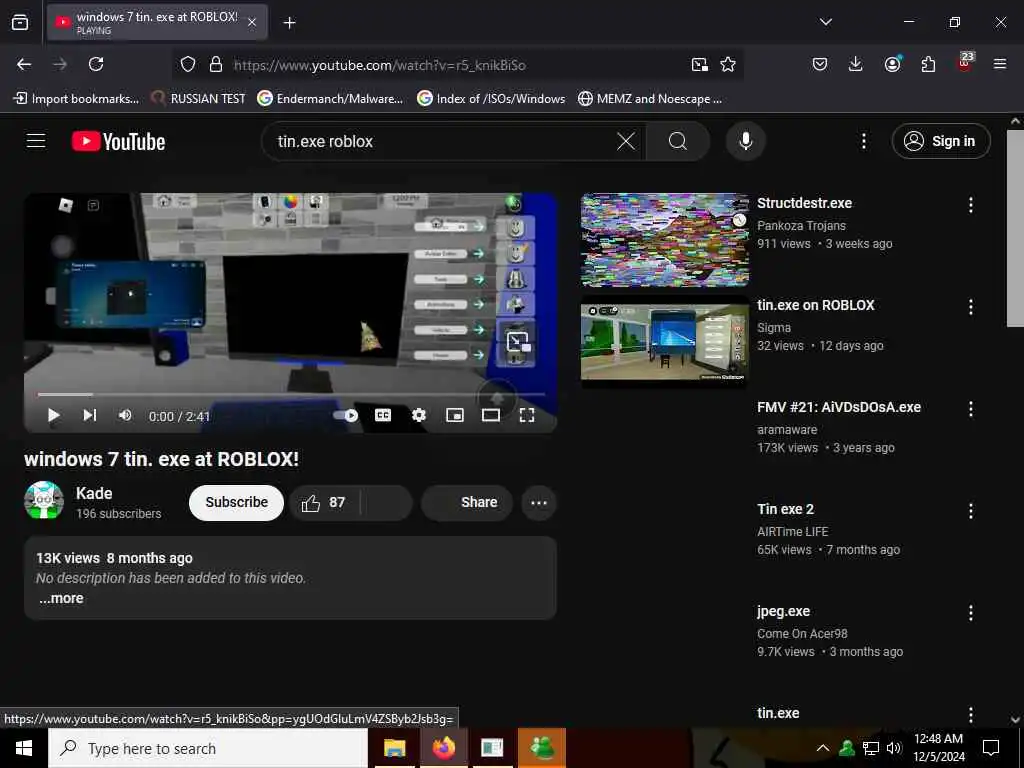Open picture-in-picture icon in address bar
This screenshot has height=768, width=1024.
pyautogui.click(x=699, y=64)
